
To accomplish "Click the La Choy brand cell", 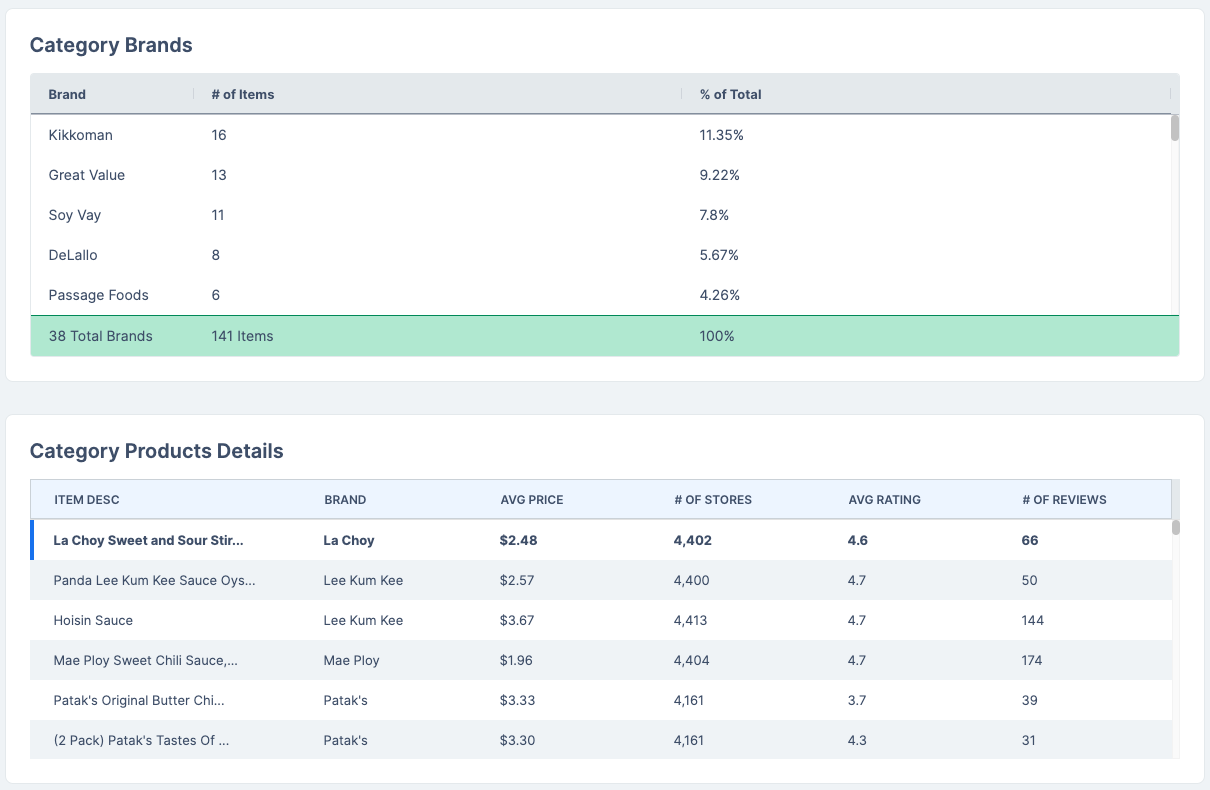I will [349, 540].
